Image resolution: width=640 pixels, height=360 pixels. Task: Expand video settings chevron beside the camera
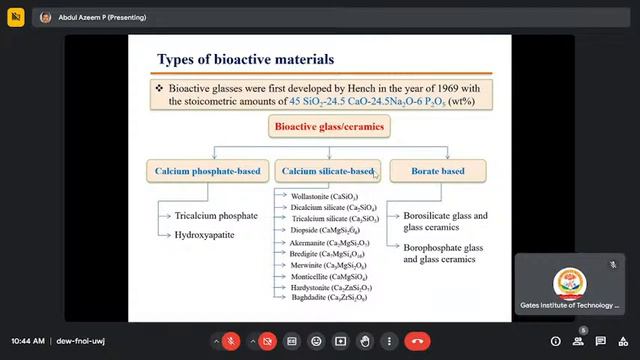pos(253,341)
